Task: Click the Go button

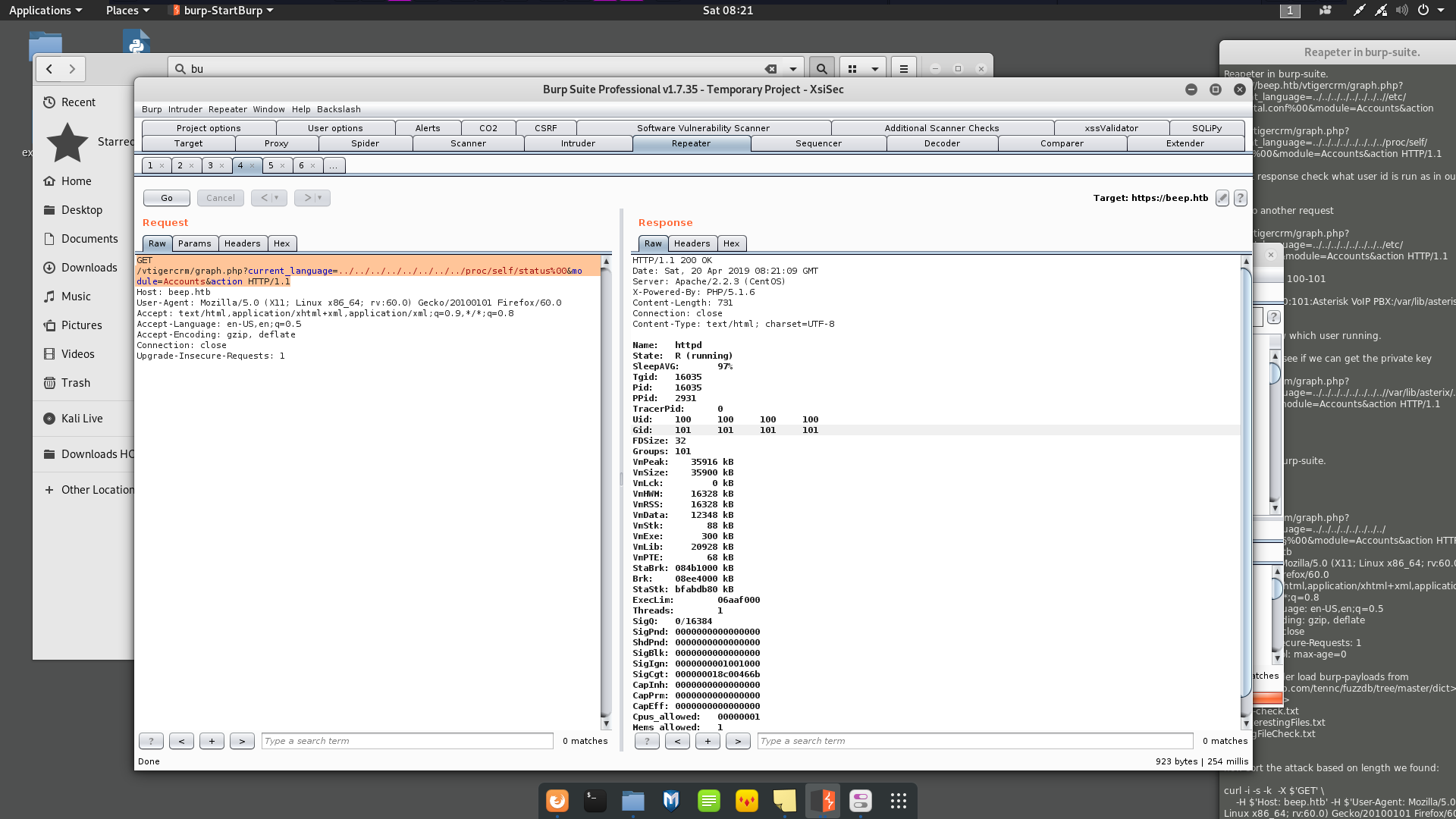Action: (167, 198)
